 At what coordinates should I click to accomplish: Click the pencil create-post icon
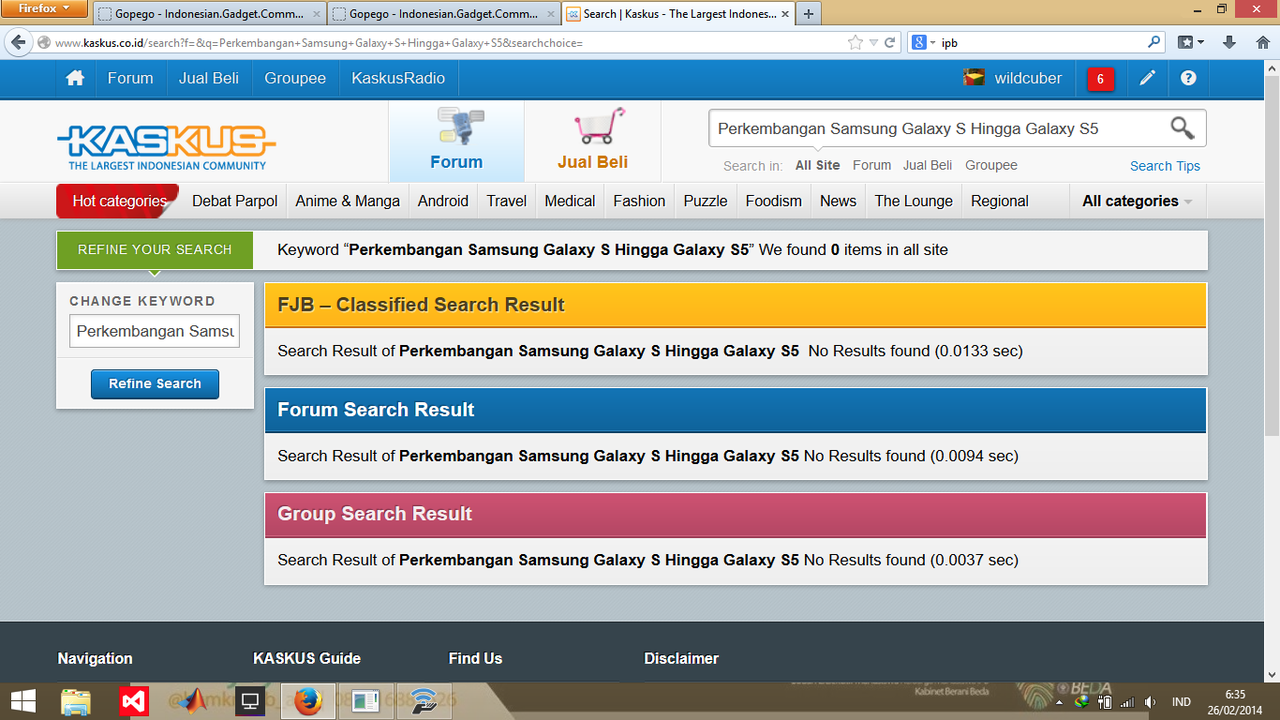(1147, 78)
